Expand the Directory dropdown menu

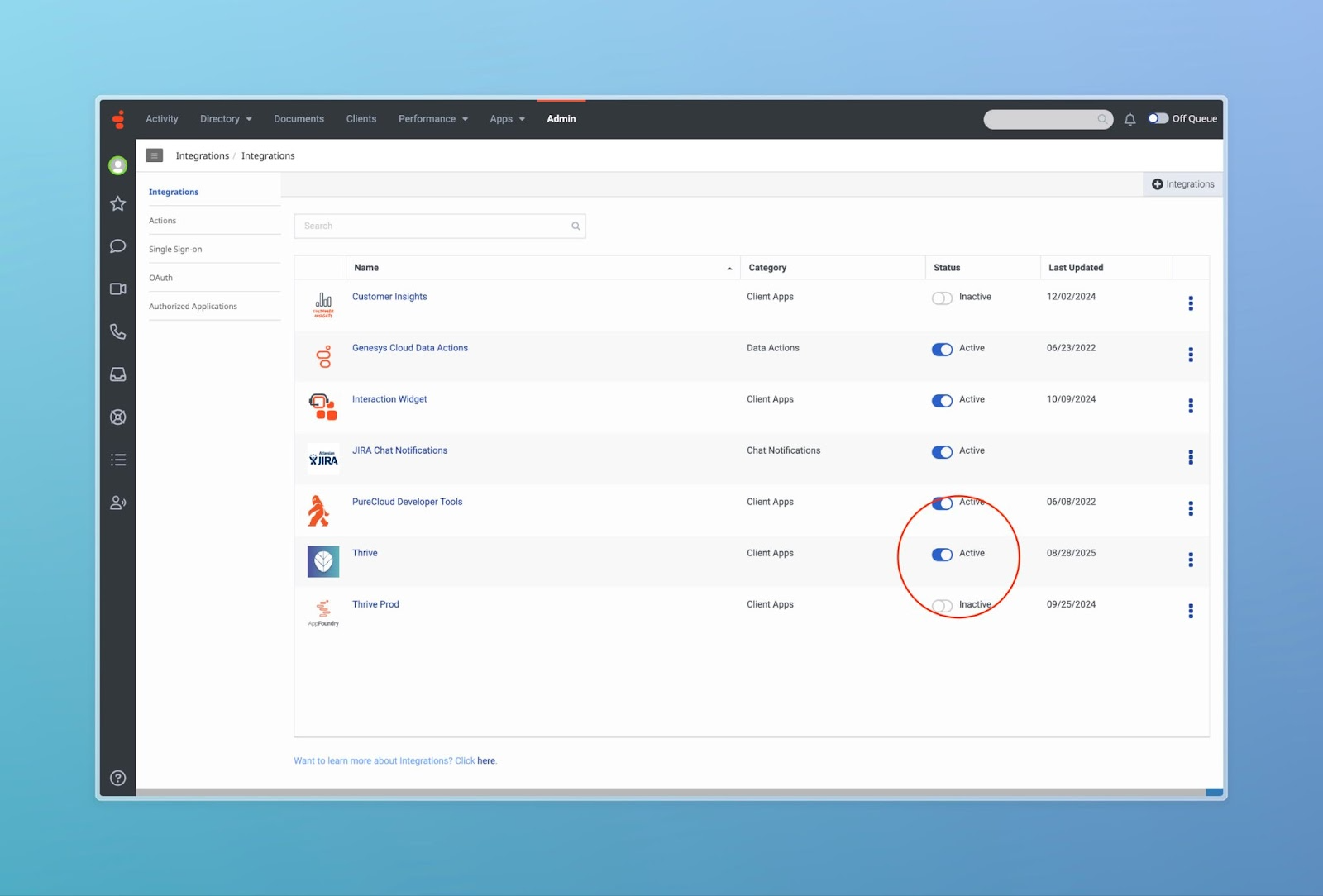[x=226, y=119]
